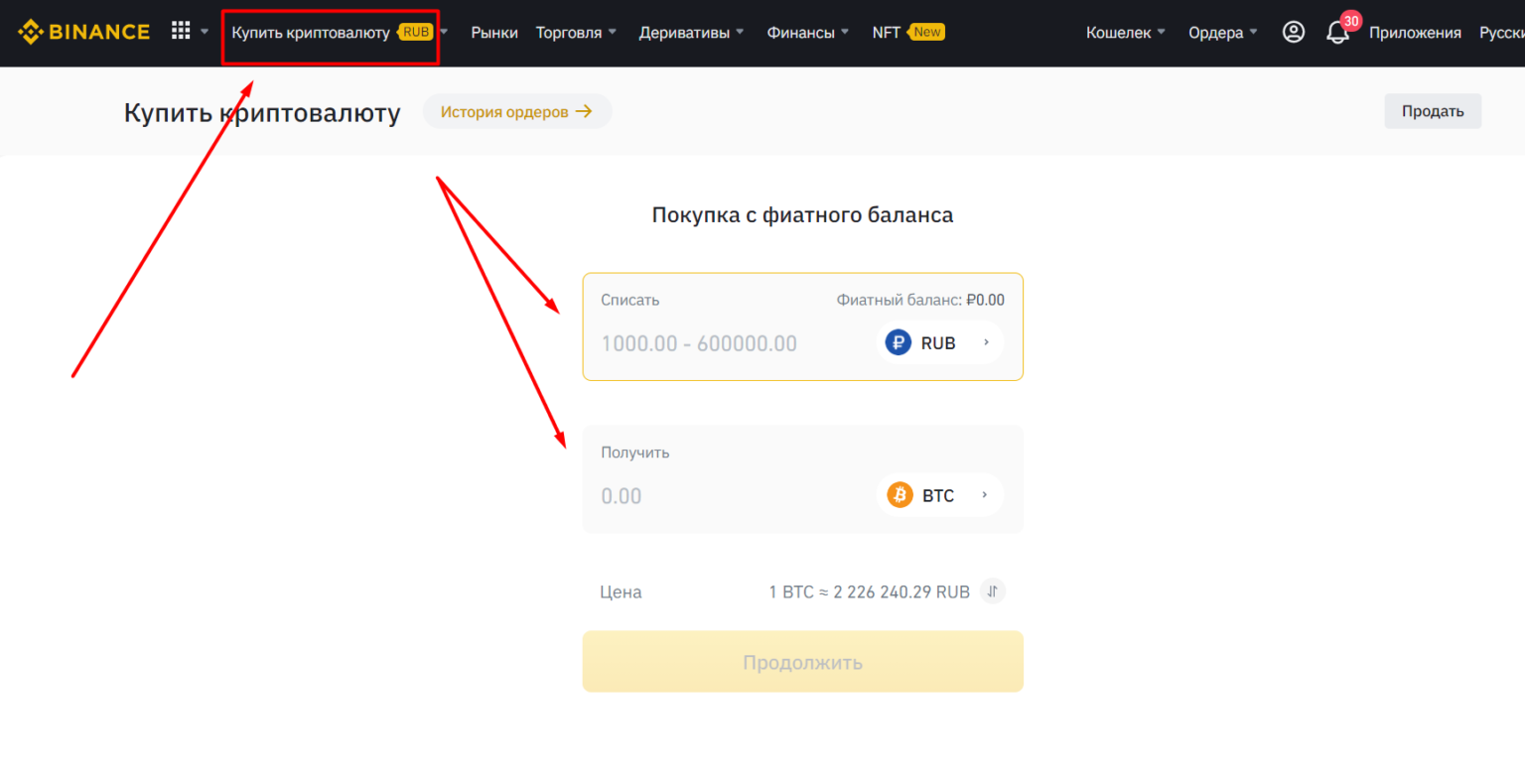Image resolution: width=1525 pixels, height=784 pixels.
Task: Expand the Финансы menu
Action: click(x=808, y=33)
